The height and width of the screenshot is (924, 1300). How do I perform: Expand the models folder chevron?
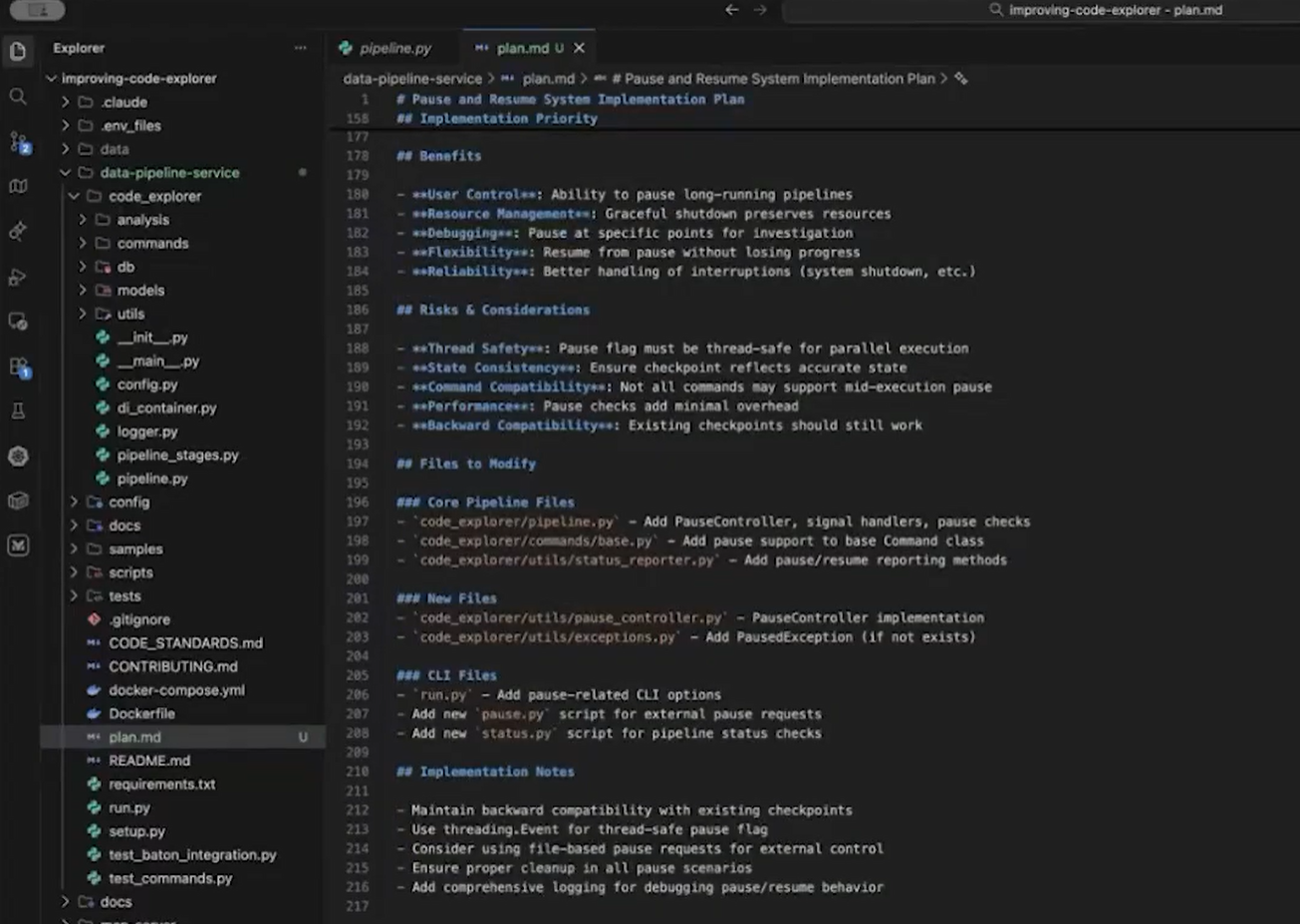click(x=83, y=291)
